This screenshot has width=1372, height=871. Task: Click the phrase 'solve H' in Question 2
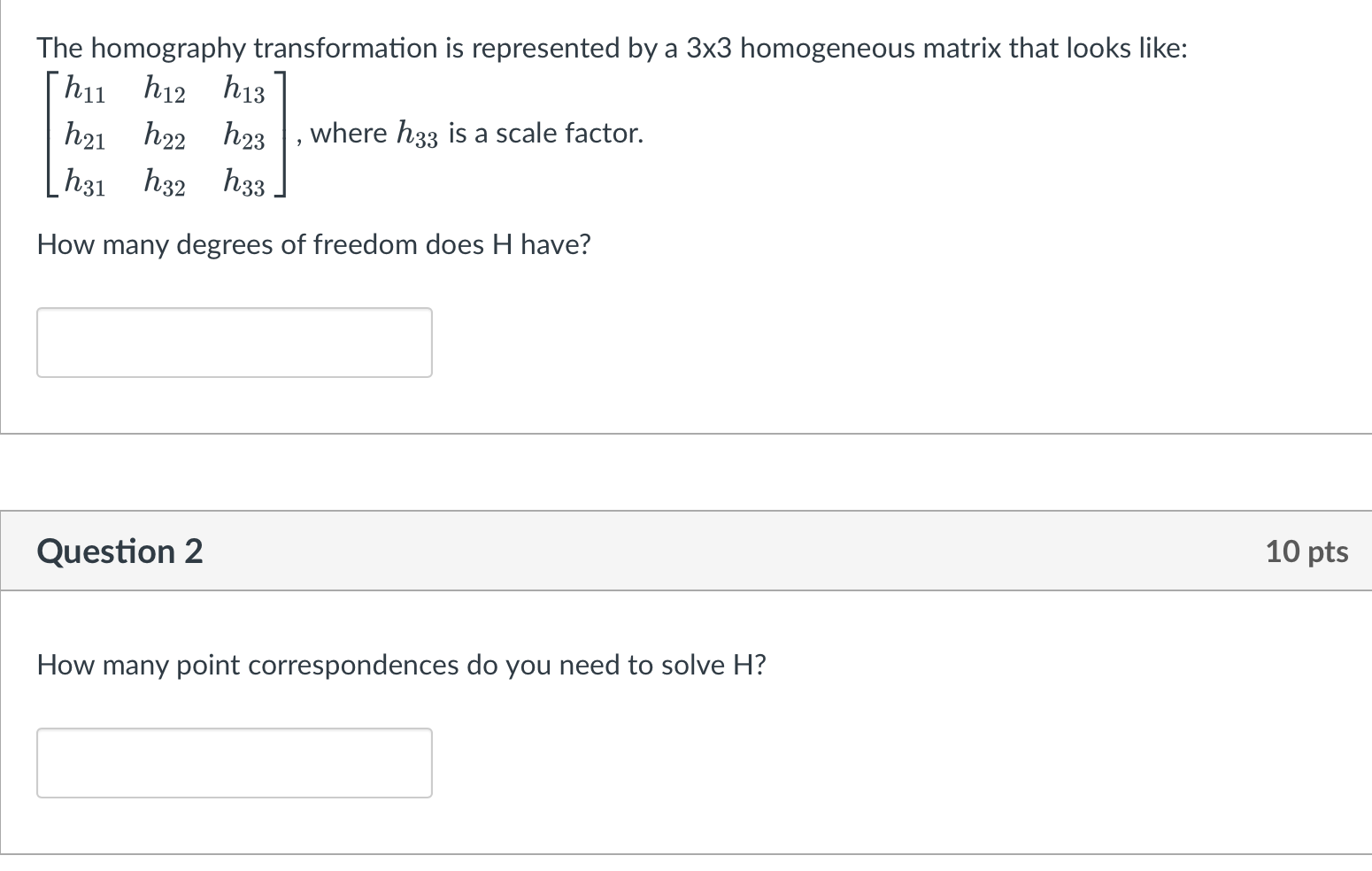tap(714, 665)
